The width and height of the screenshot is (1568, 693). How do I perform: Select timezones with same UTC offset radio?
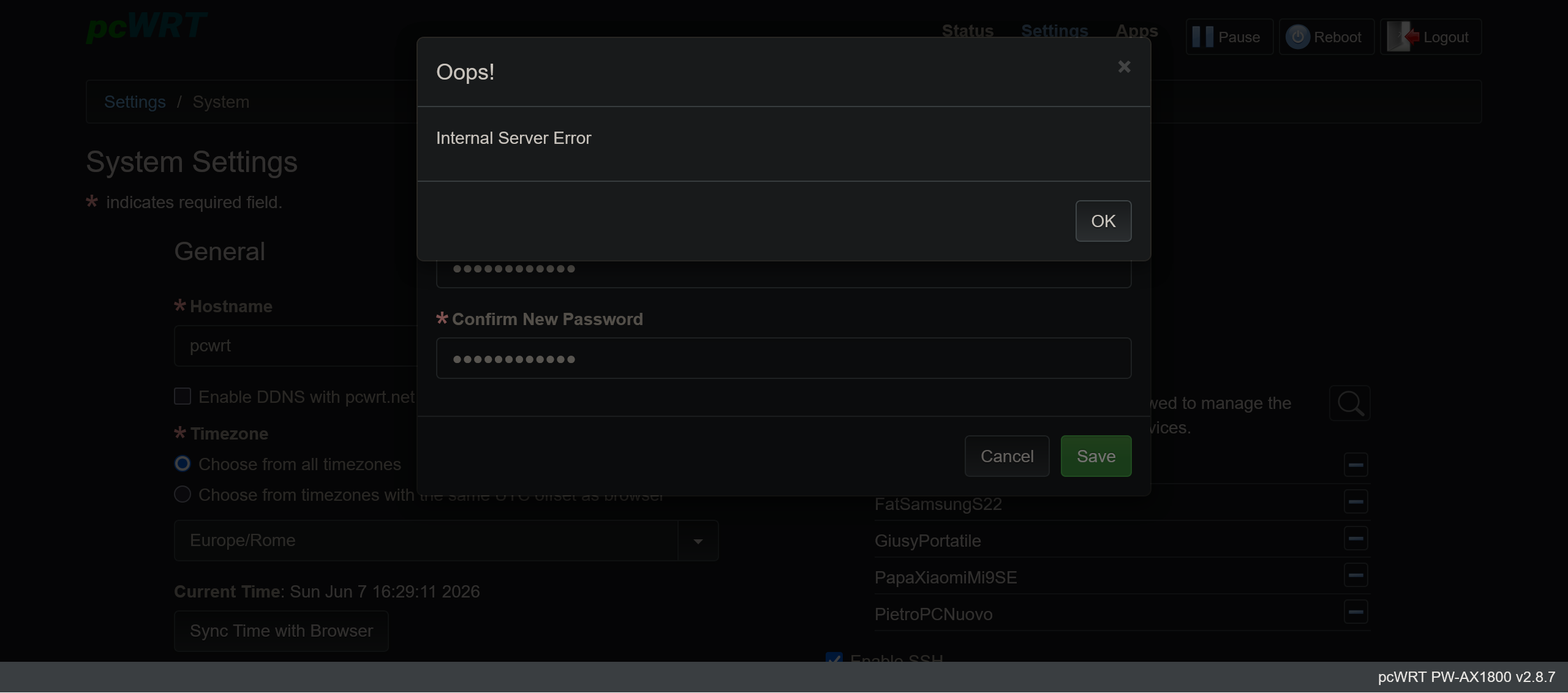coord(183,494)
